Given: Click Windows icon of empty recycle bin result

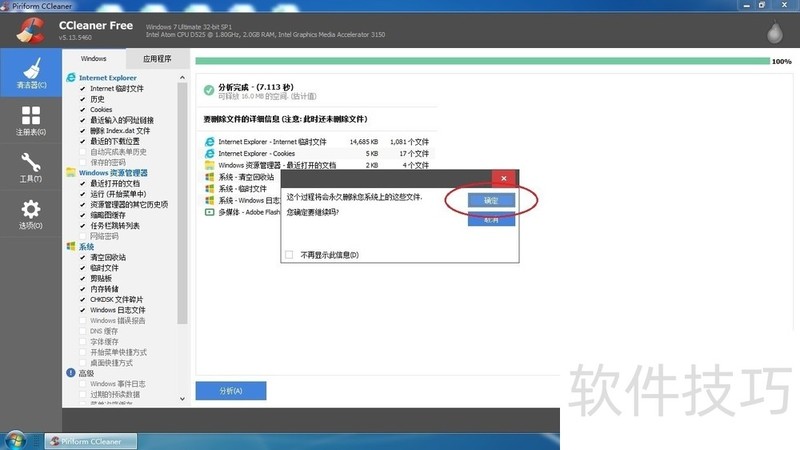Looking at the screenshot, I should tap(209, 177).
